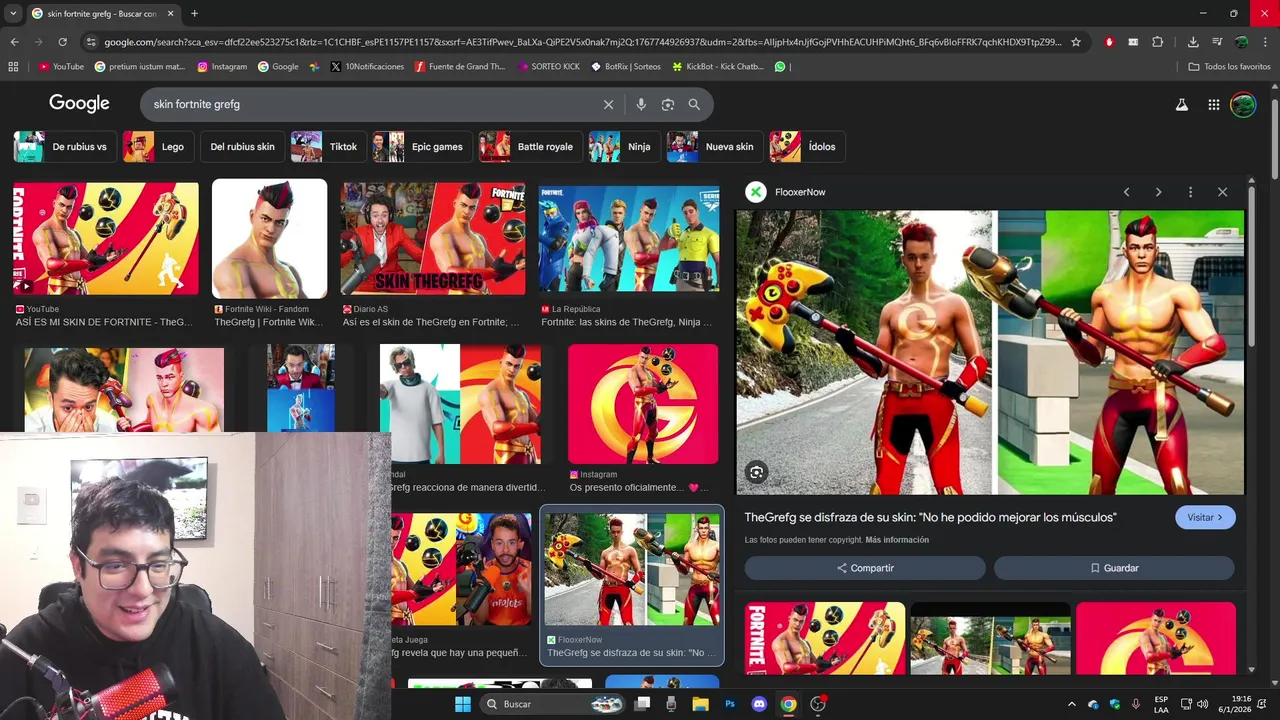Open the 'BotRix | Sorteos' bookmark
This screenshot has width=1280, height=720.
pos(626,66)
